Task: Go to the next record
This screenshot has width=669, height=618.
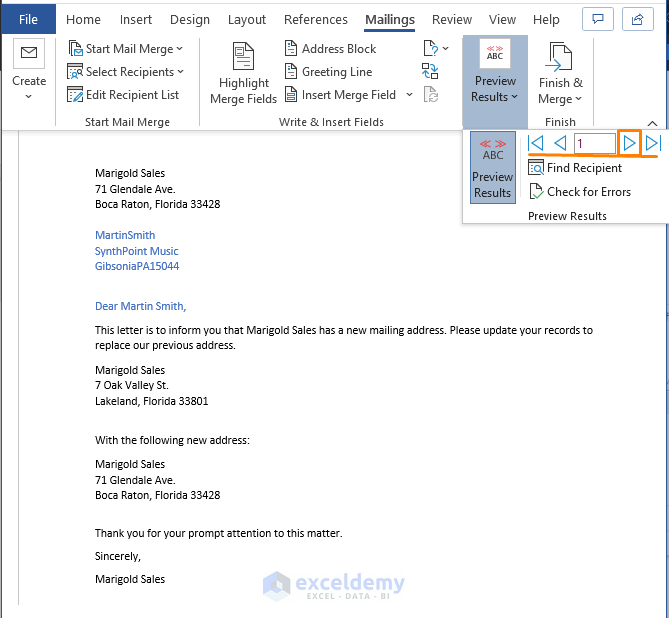Action: 629,143
